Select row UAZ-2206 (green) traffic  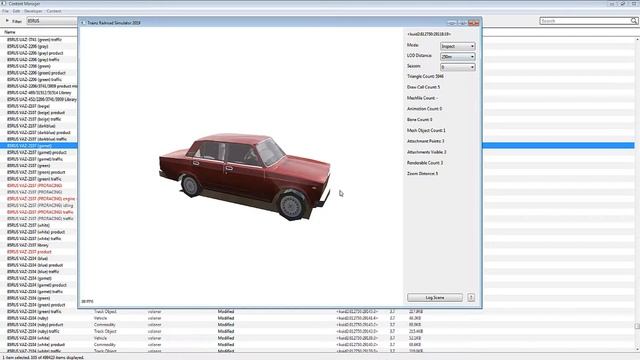click(x=34, y=79)
